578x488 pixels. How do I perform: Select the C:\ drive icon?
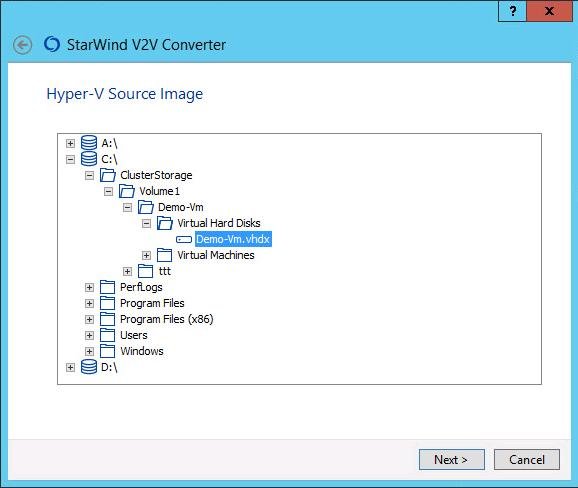[89, 159]
